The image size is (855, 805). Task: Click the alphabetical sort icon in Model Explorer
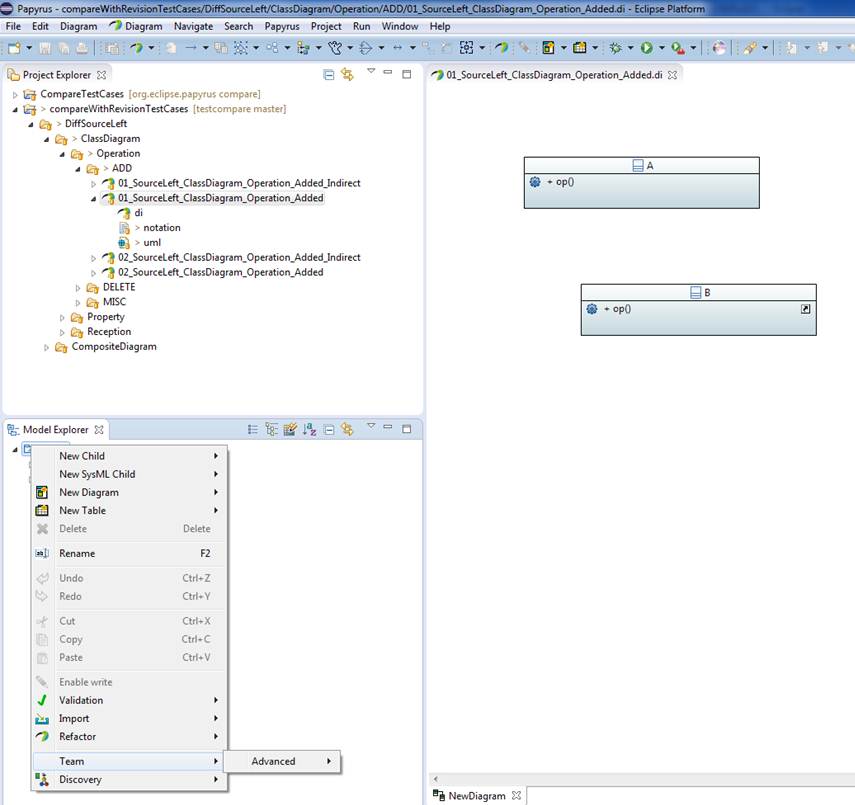pyautogui.click(x=310, y=429)
